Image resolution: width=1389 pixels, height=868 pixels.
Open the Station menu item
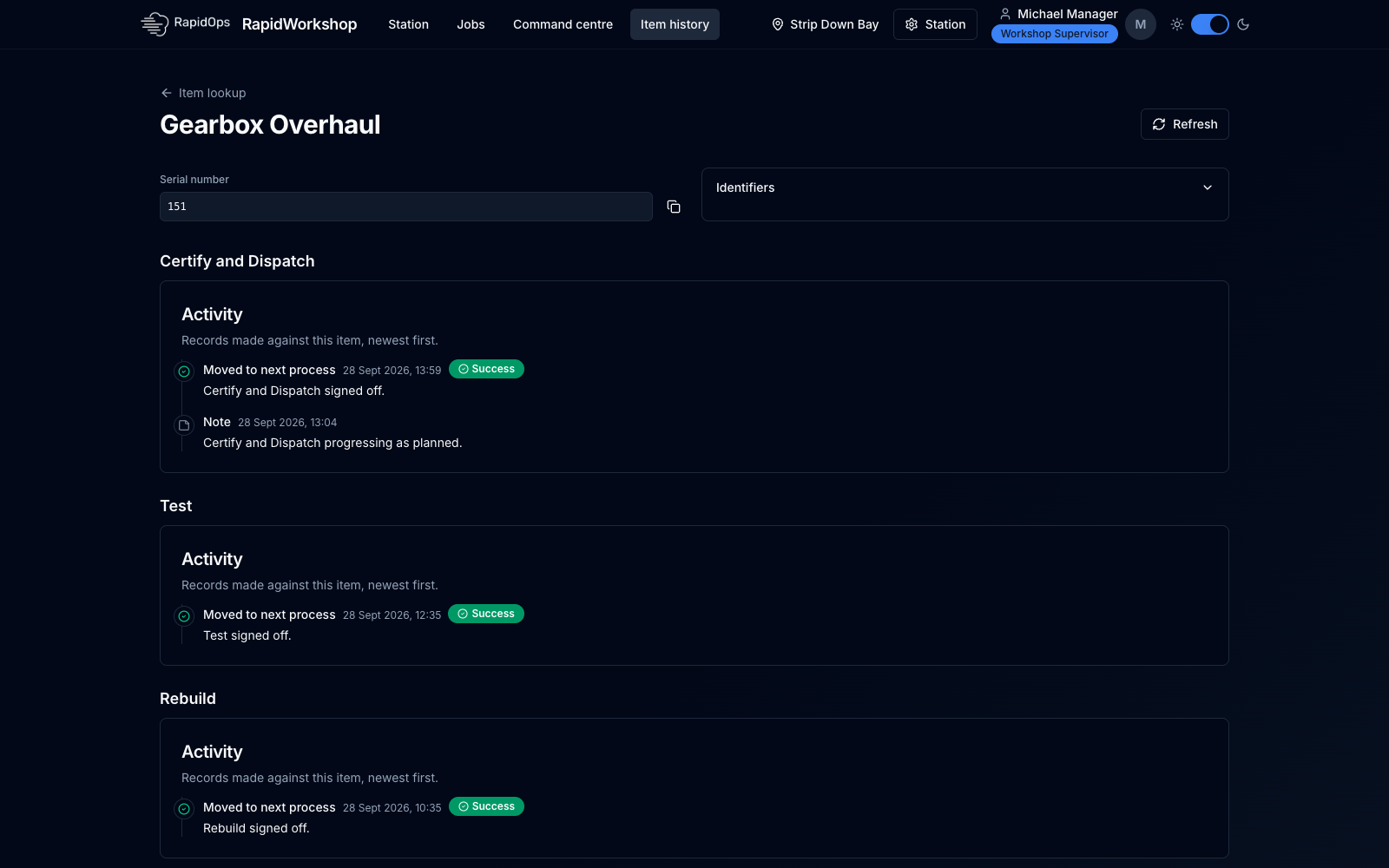click(x=408, y=24)
